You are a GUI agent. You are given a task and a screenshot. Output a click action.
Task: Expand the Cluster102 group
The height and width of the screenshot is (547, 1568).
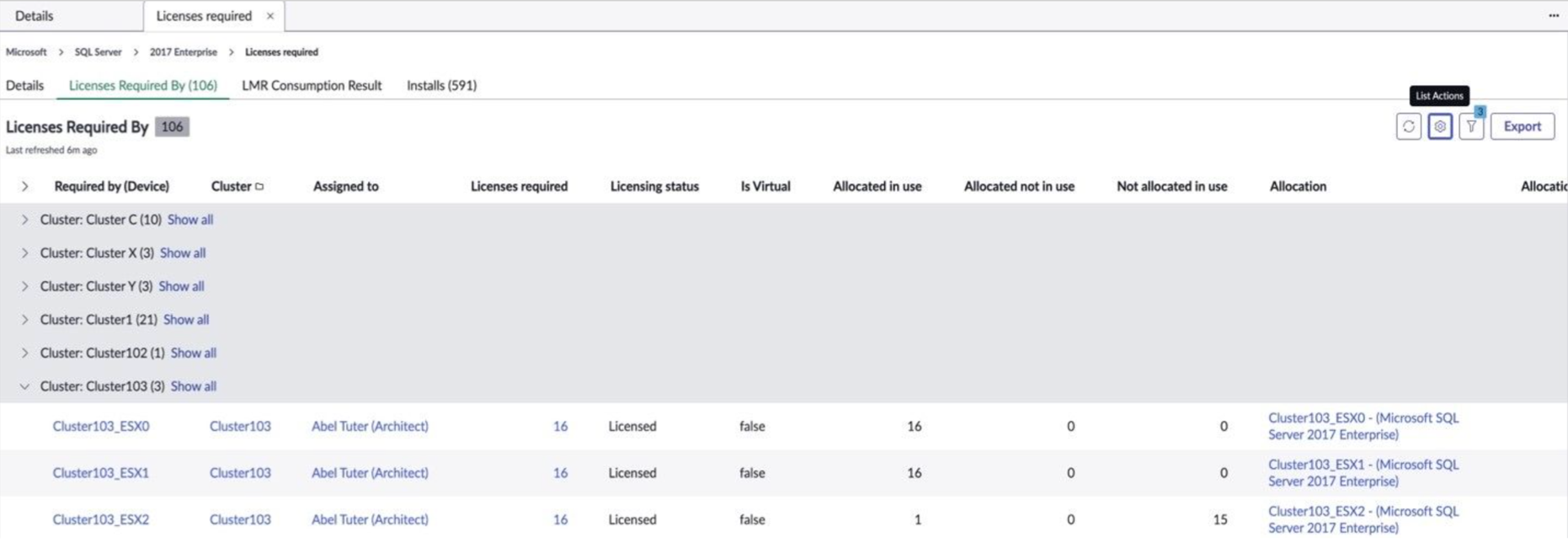tap(24, 353)
